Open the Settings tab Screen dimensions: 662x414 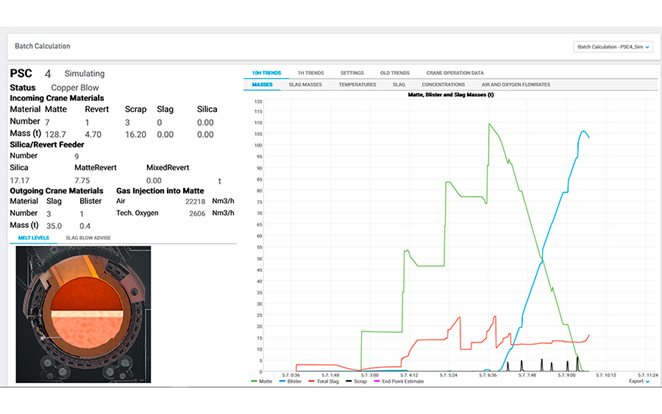coord(352,73)
